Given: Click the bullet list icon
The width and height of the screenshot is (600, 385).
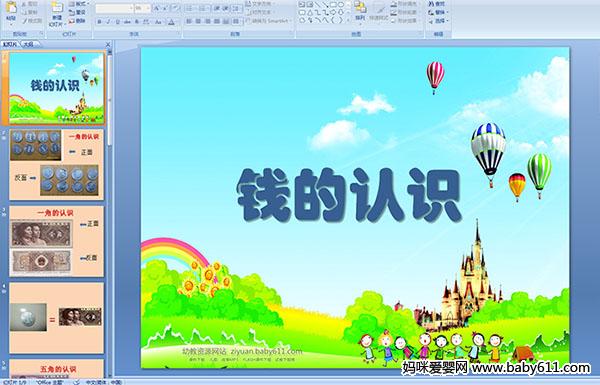Looking at the screenshot, I should 190,8.
